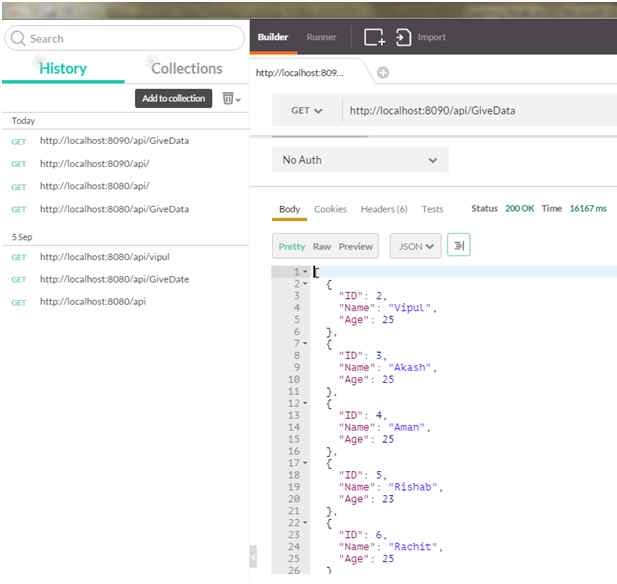Click the search magnifier icon

click(x=18, y=38)
